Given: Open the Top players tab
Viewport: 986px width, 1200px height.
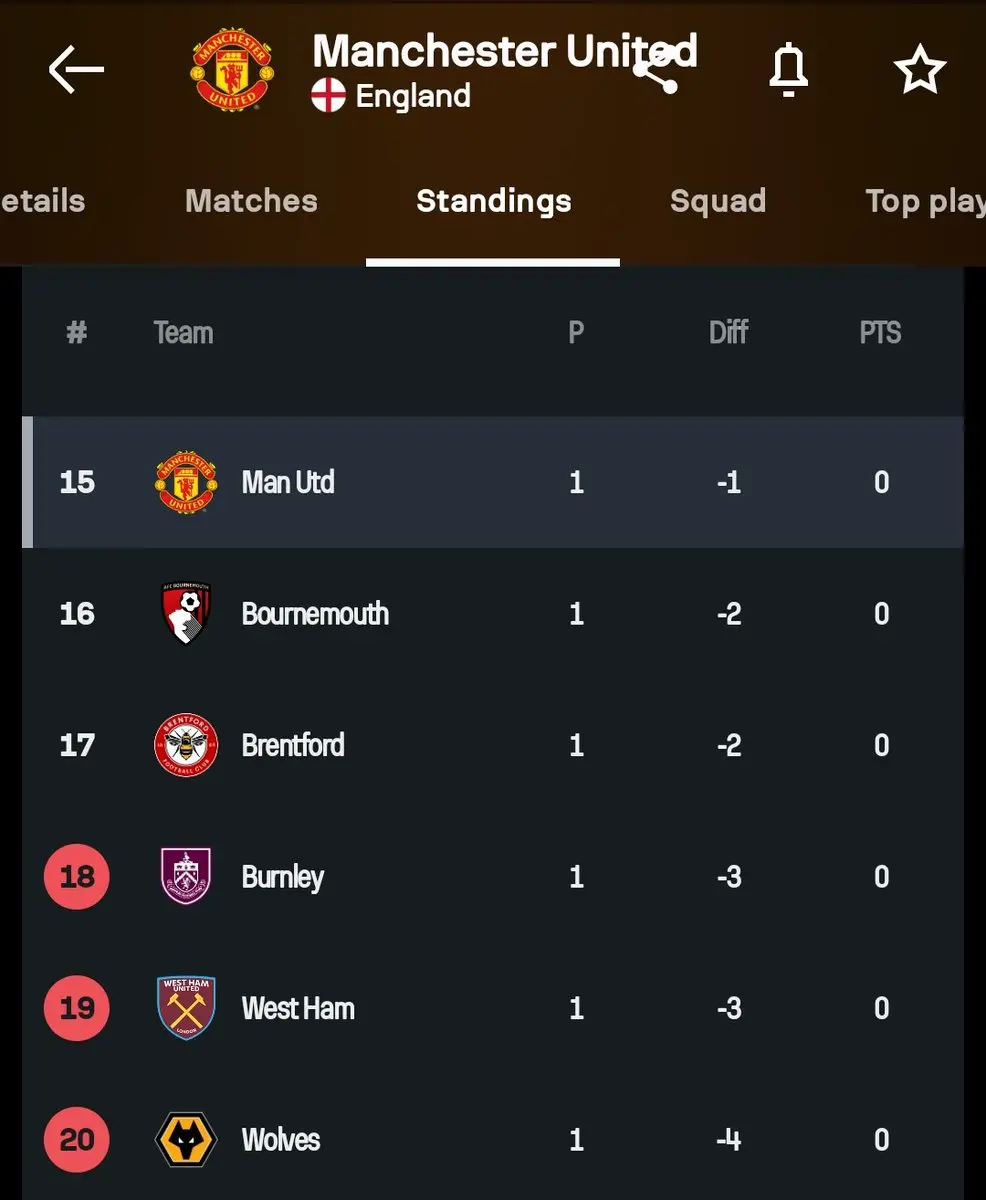Looking at the screenshot, I should (x=925, y=201).
